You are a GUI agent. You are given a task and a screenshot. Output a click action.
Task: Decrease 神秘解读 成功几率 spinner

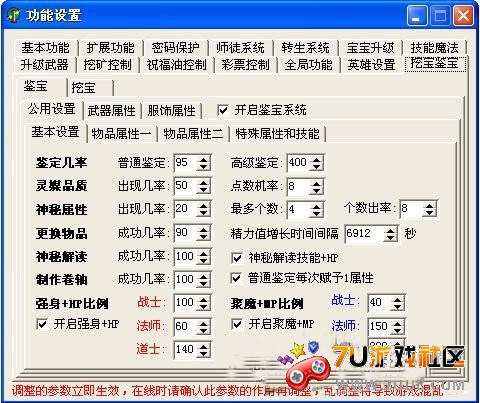point(203,261)
